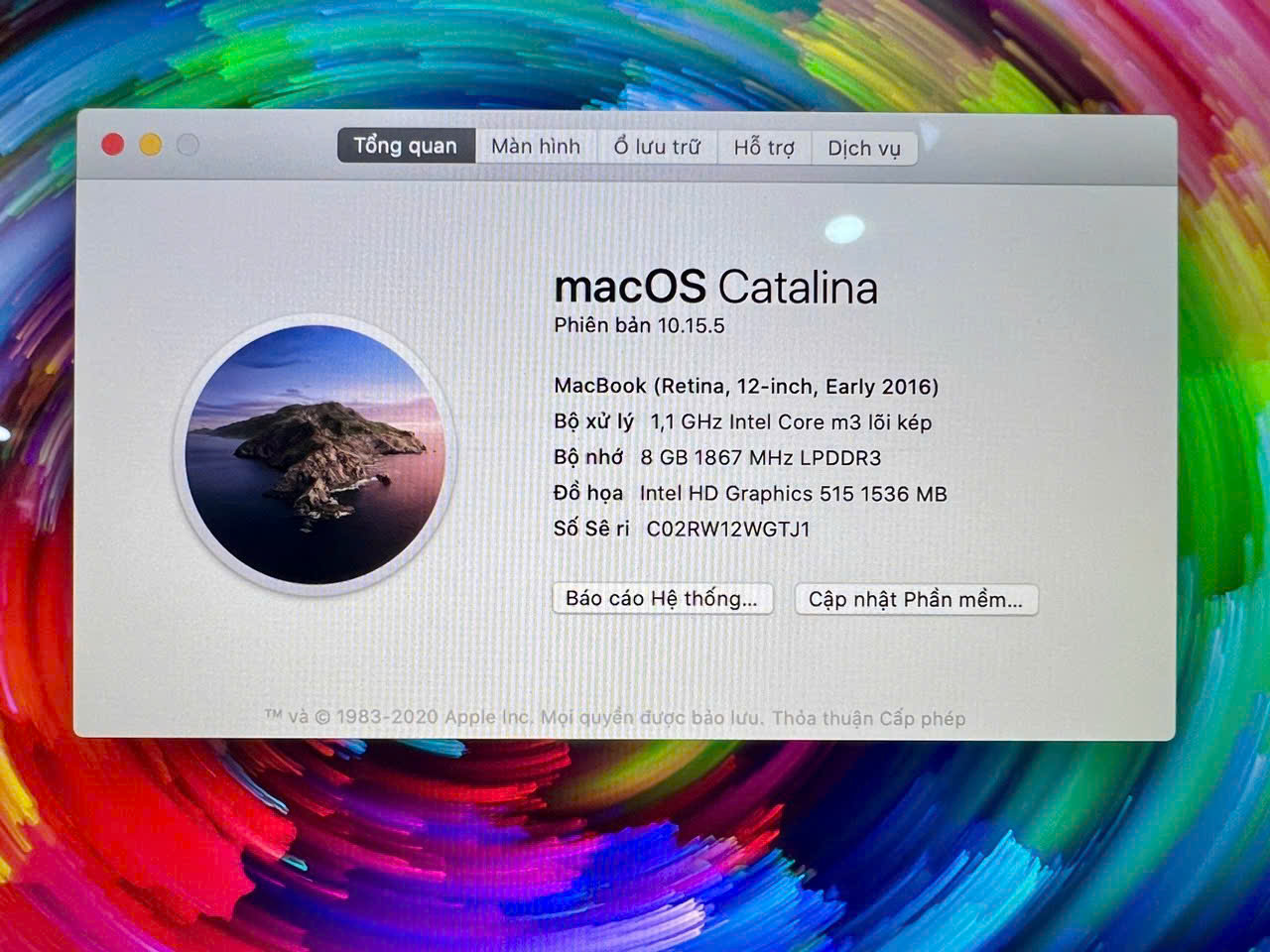1270x952 pixels.
Task: Minimize the window with the yellow button
Action: 151,145
